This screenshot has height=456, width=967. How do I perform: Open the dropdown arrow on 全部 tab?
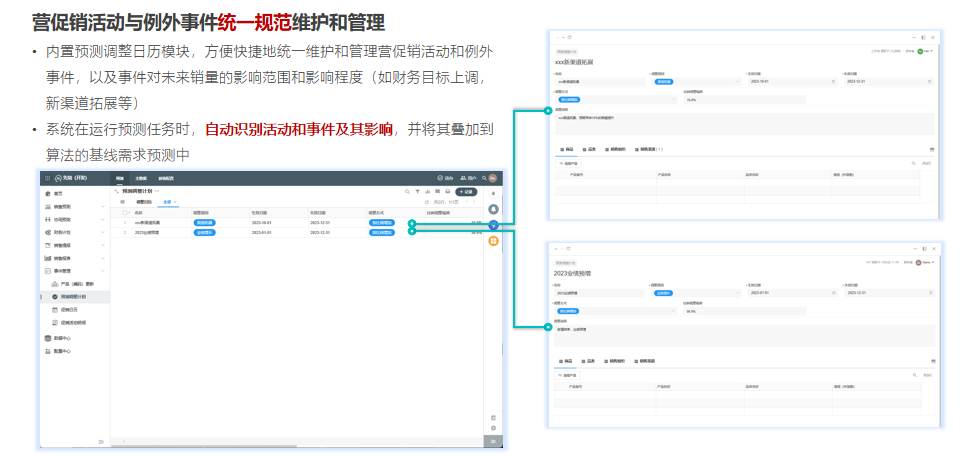[175, 202]
